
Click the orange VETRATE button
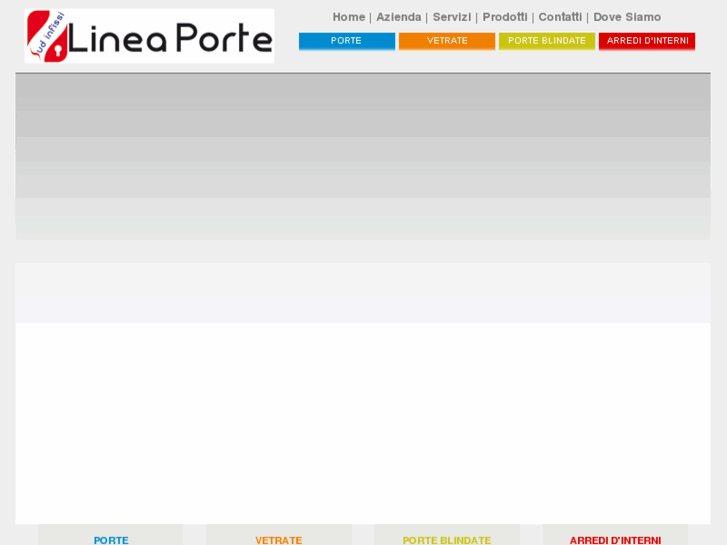(447, 41)
